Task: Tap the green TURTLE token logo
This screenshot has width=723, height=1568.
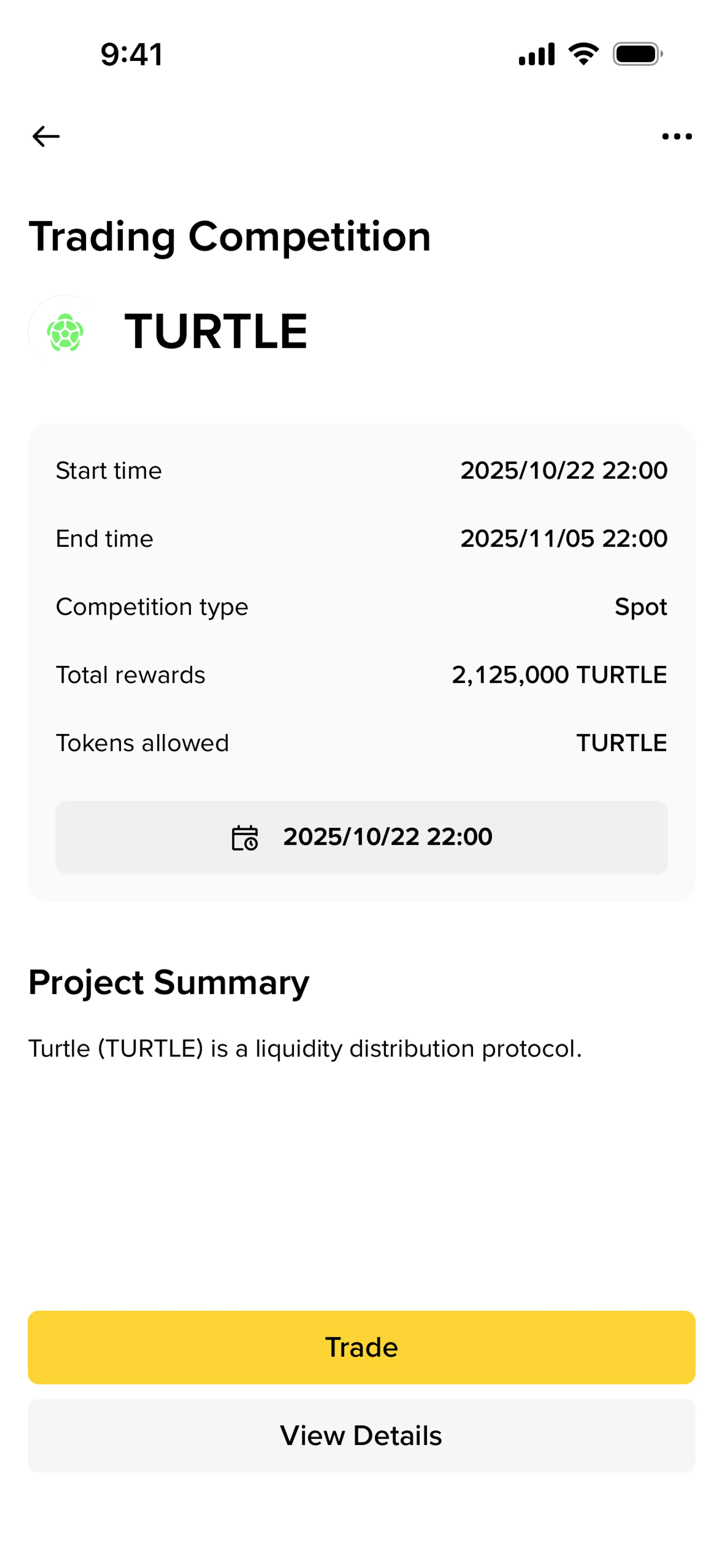Action: click(x=65, y=332)
